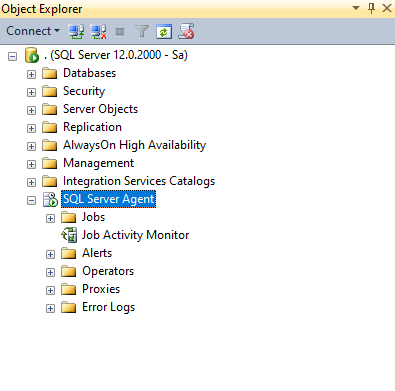Open the Connect dropdown
The height and width of the screenshot is (391, 395).
pos(33,31)
